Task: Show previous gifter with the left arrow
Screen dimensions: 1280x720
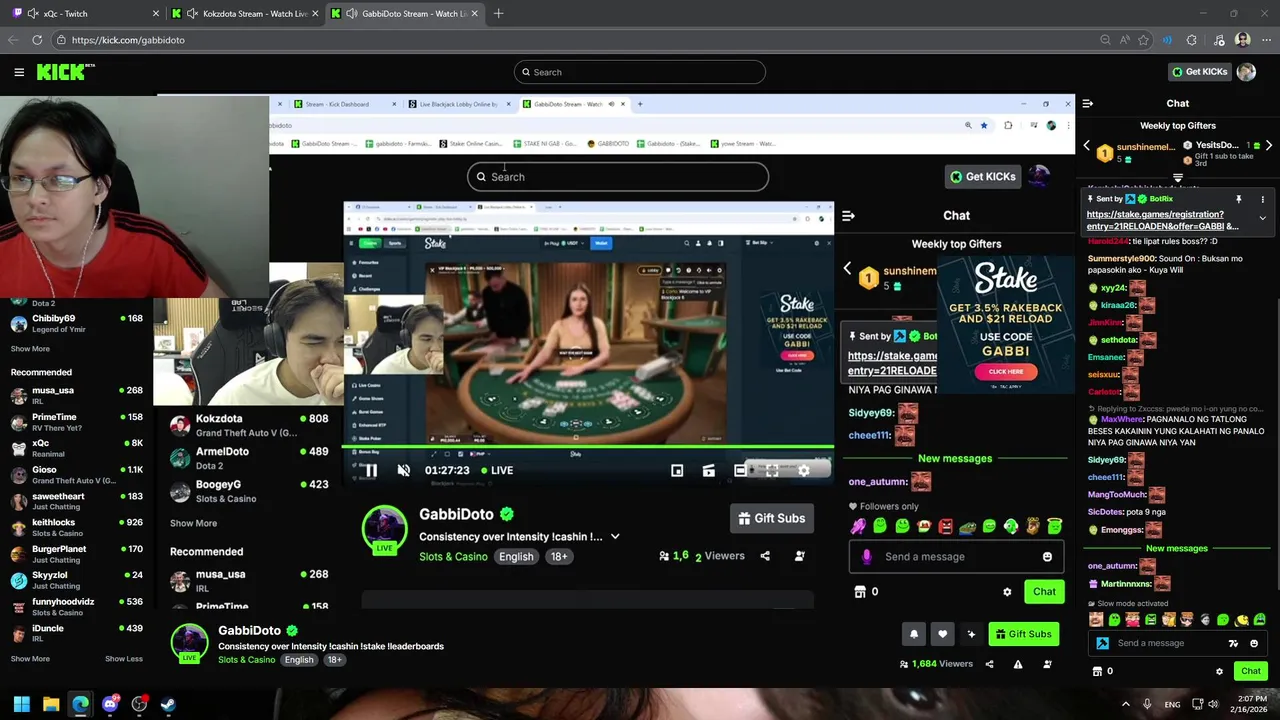Action: point(1087,146)
